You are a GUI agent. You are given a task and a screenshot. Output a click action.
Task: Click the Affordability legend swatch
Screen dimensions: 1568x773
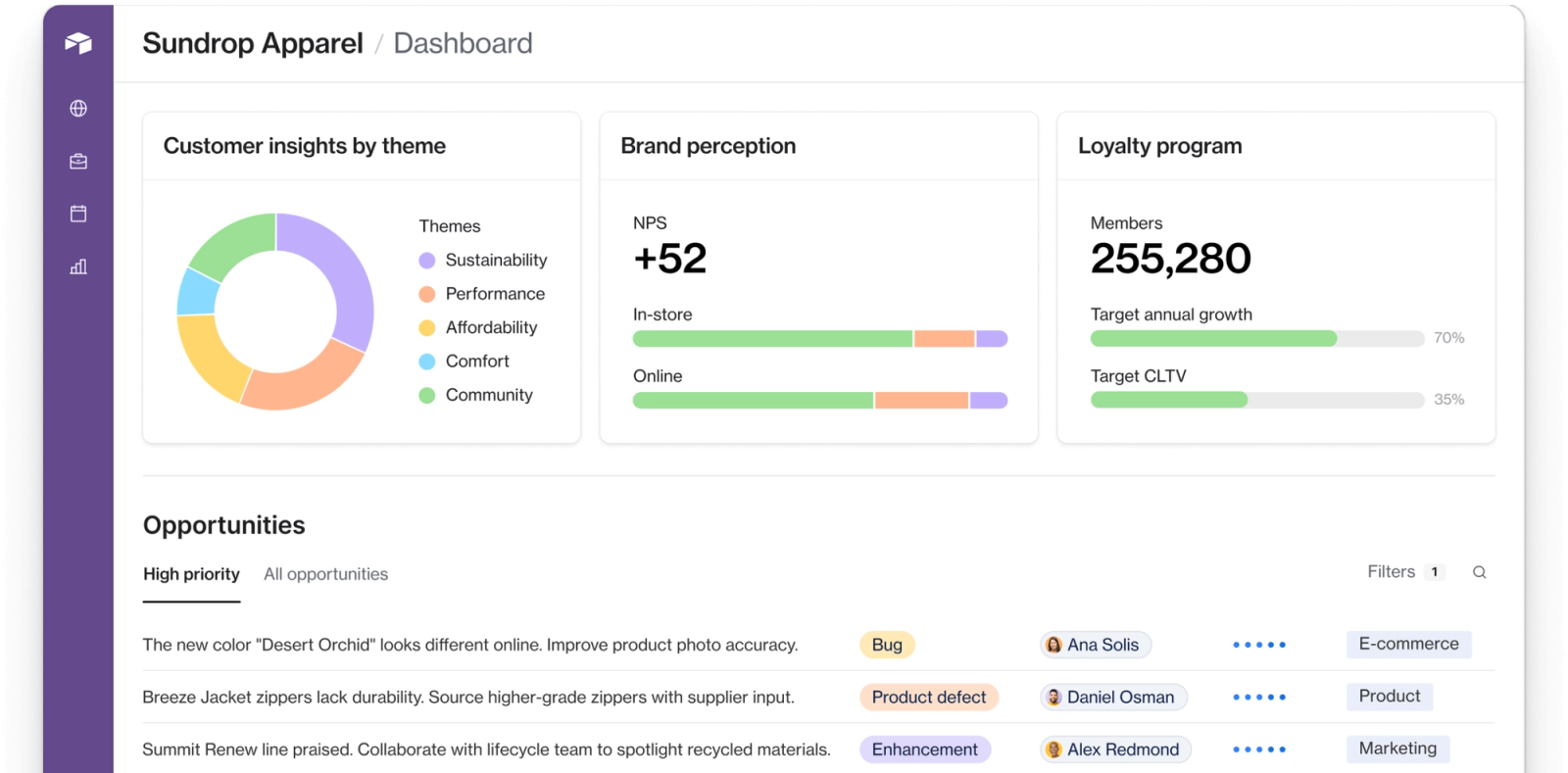[x=427, y=328]
